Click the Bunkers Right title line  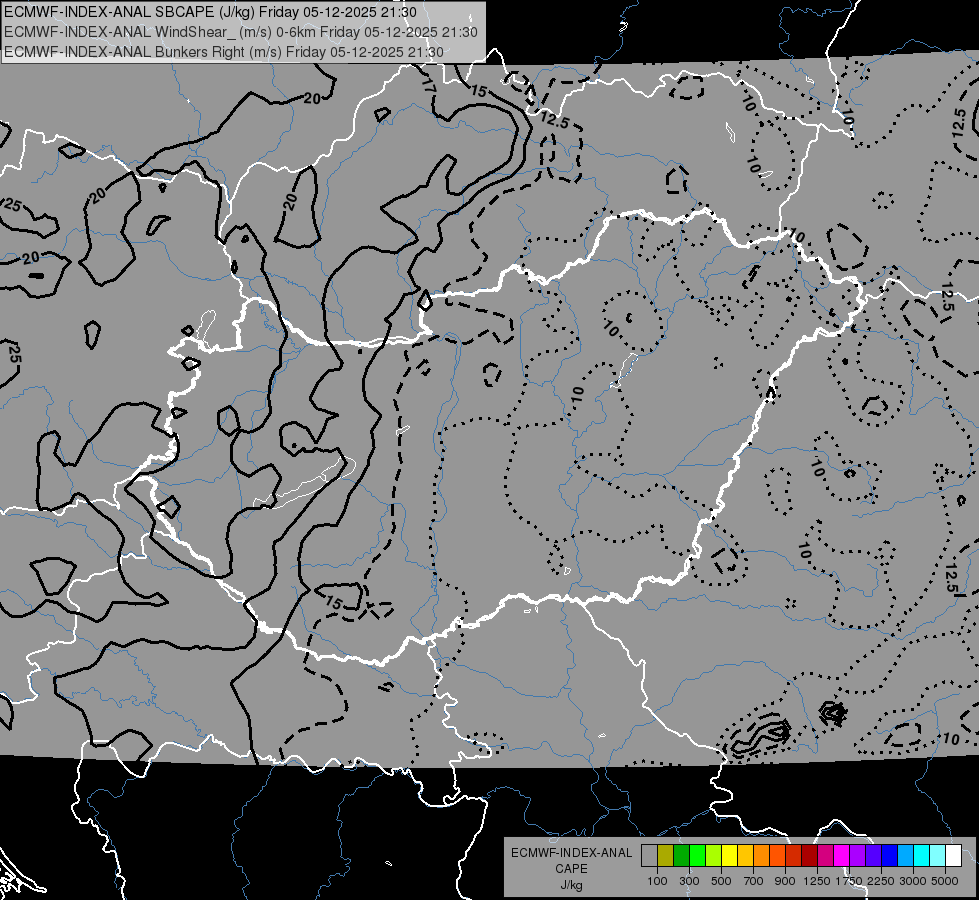224,52
